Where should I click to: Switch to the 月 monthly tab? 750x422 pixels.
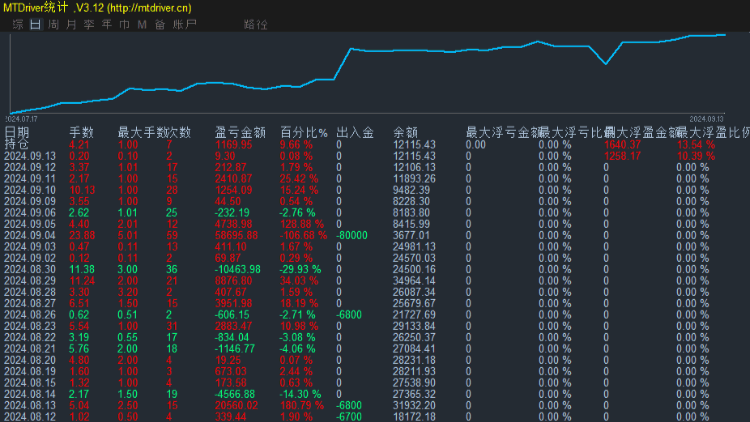pyautogui.click(x=71, y=23)
